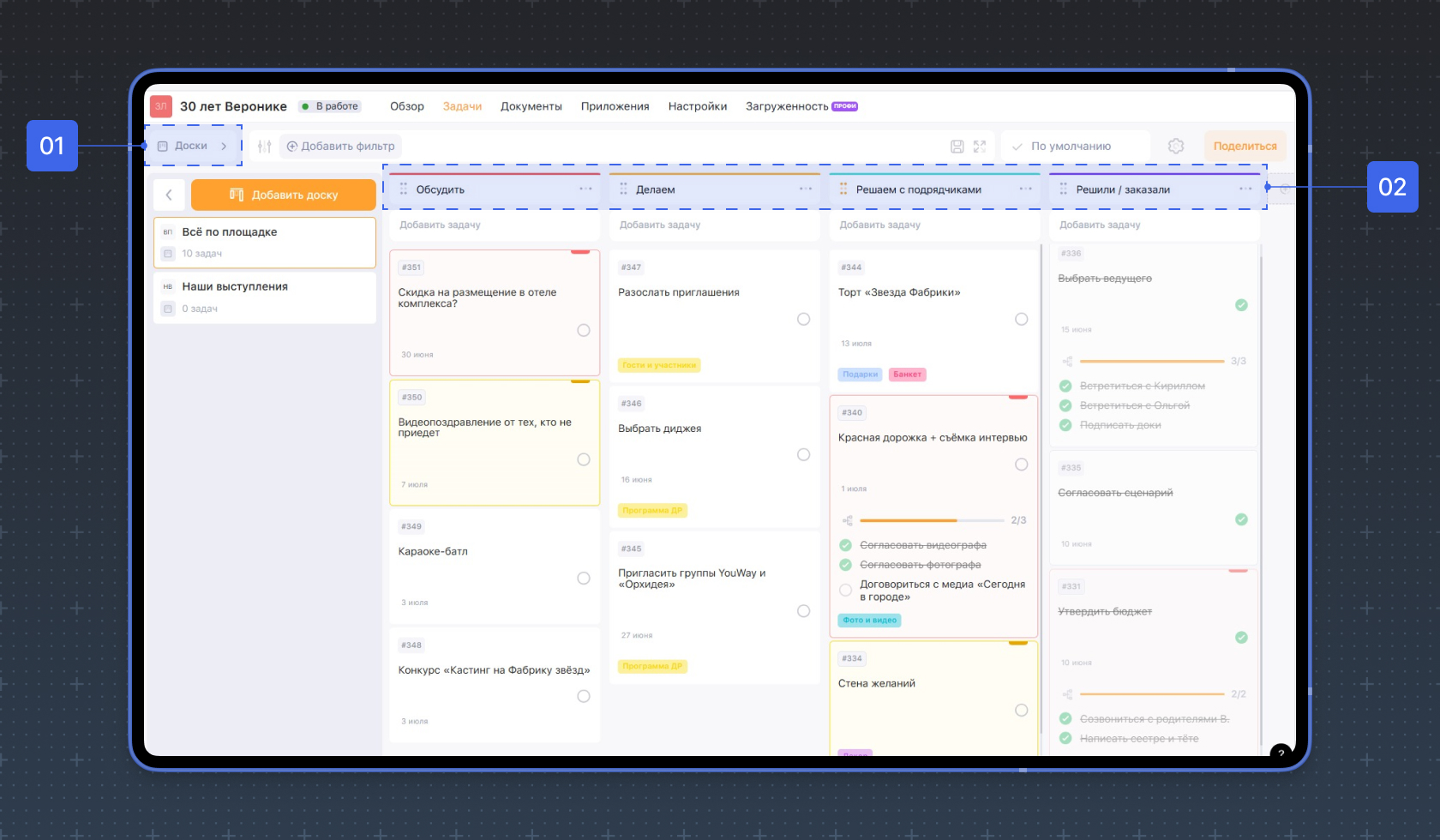
Task: Open three-dot menu of Обсудить column
Action: click(x=585, y=189)
